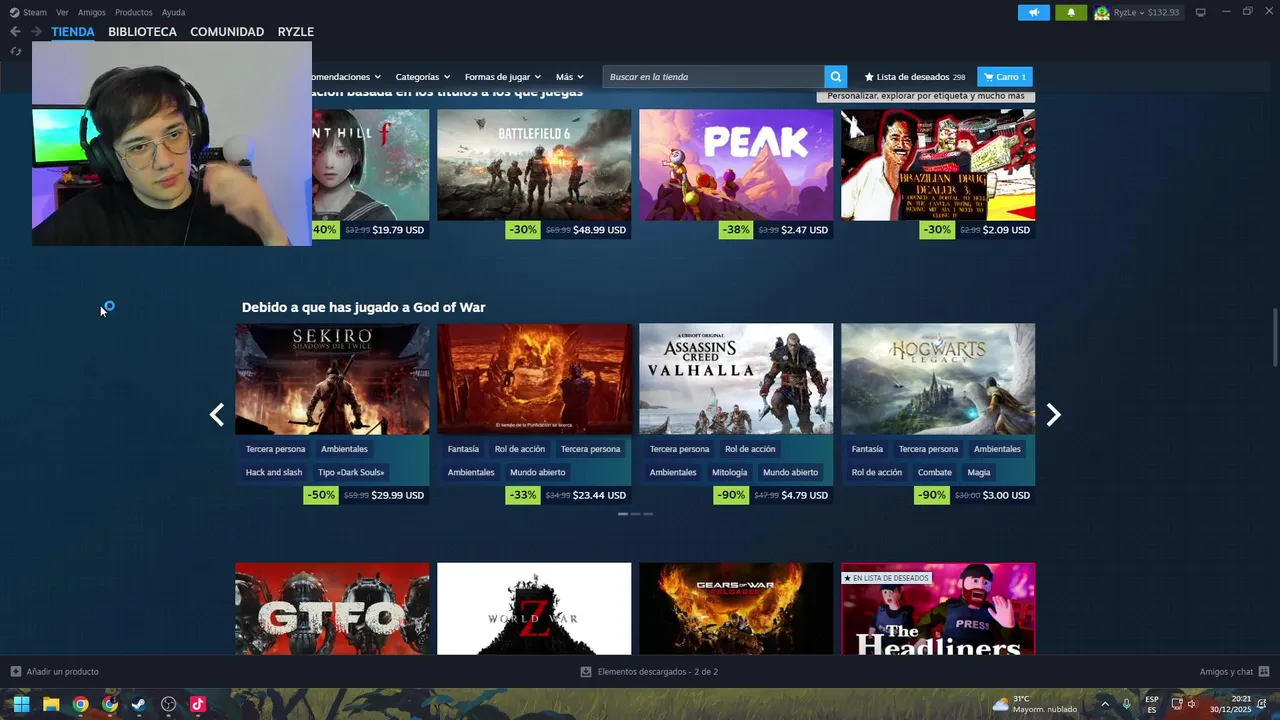Expand the Más dropdown
This screenshot has height=720, width=1280.
pyautogui.click(x=569, y=77)
